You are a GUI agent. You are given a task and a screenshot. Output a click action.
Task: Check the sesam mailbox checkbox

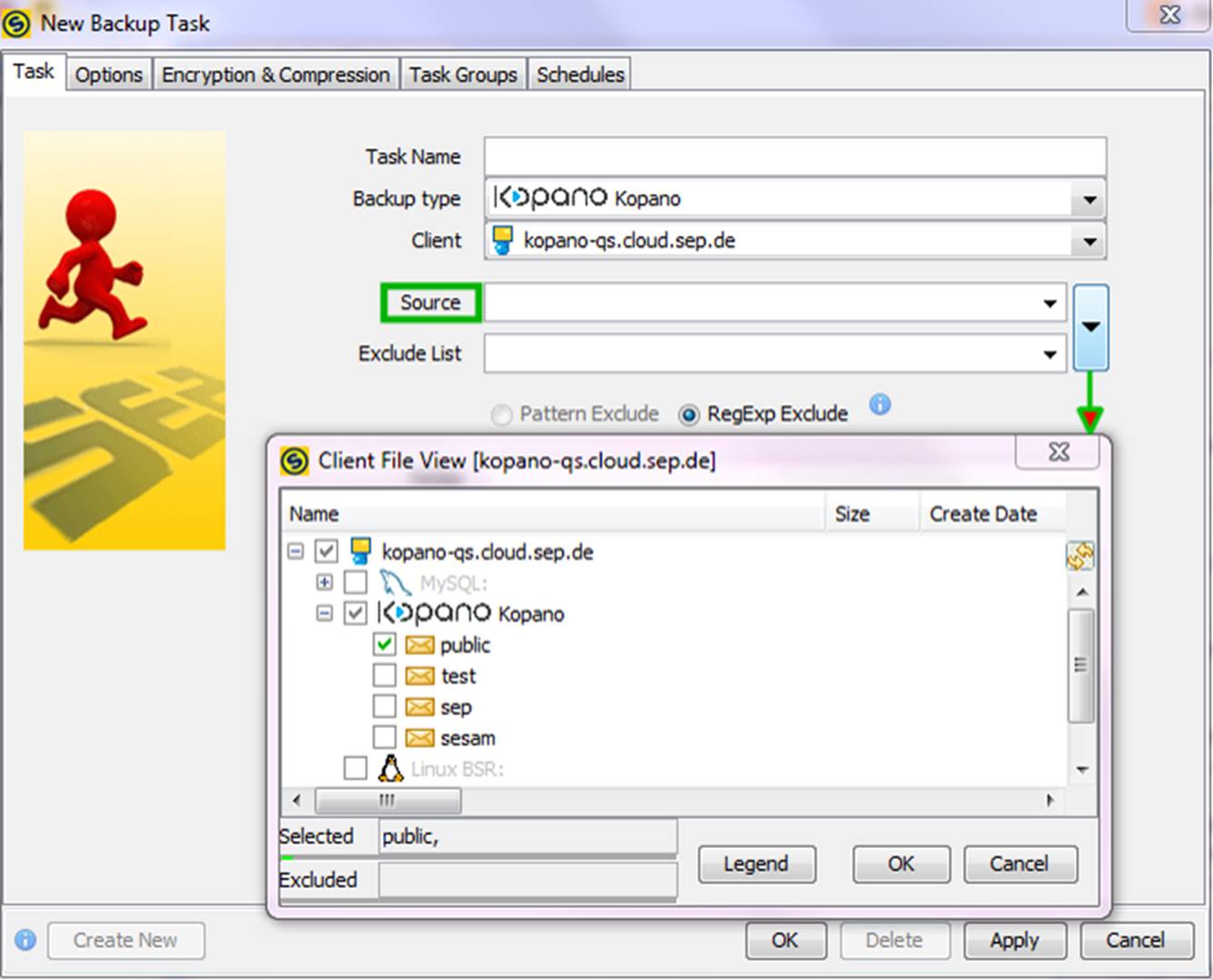click(x=385, y=737)
